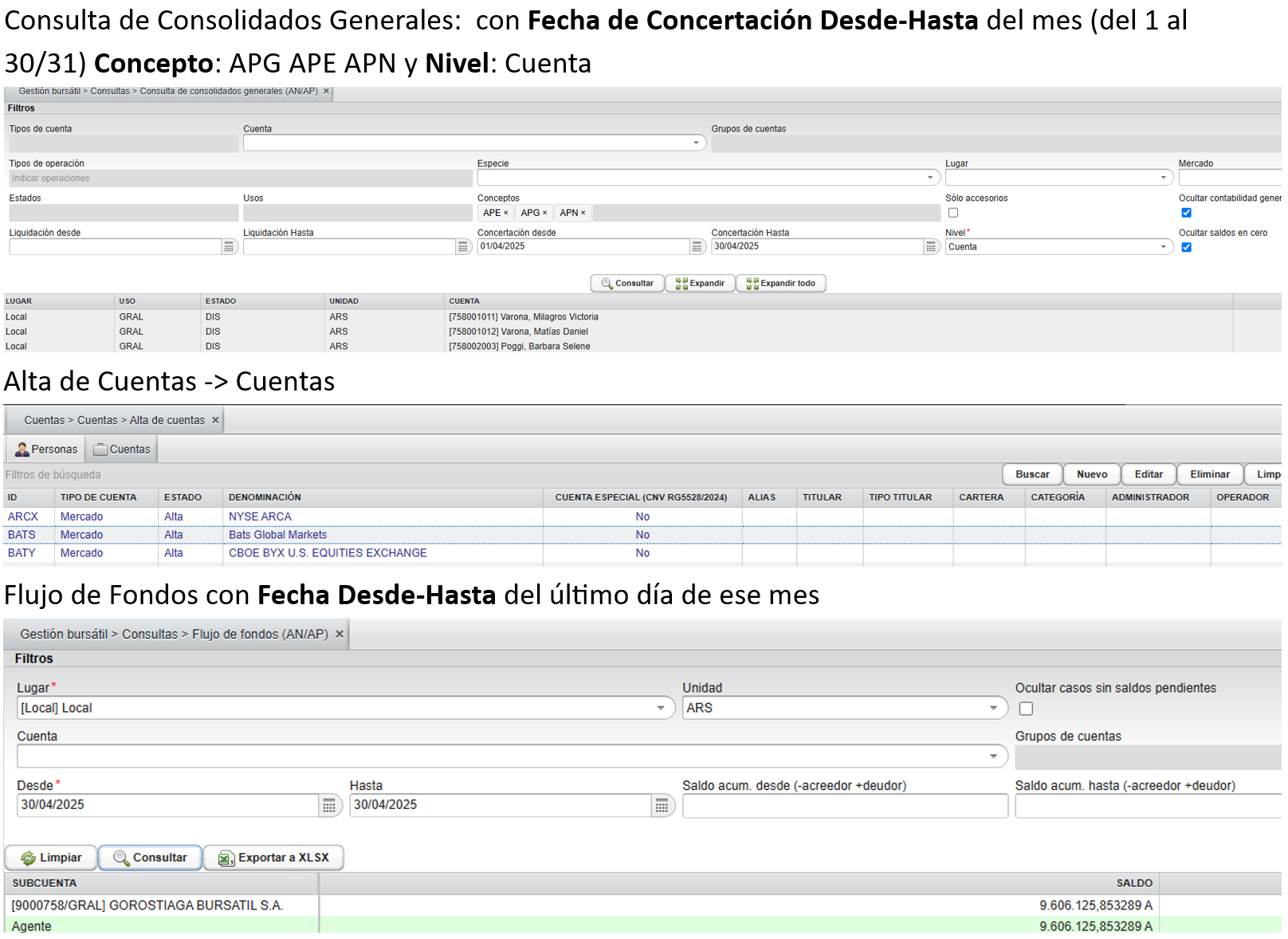The height and width of the screenshot is (939, 1288).
Task: Expand the Nivel dropdown showing Cuenta
Action: coord(1163,247)
